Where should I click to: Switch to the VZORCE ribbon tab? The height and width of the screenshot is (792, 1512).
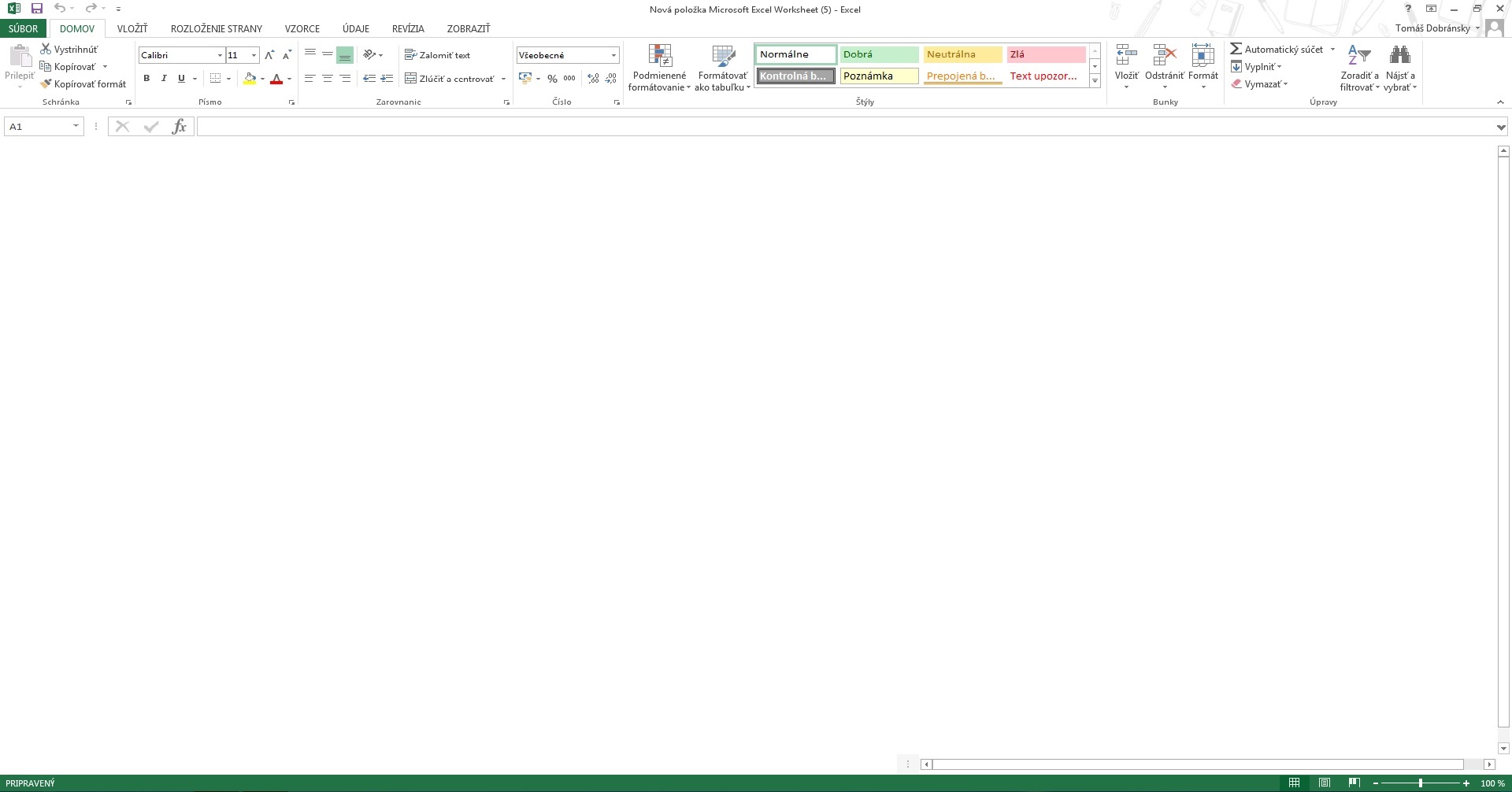302,28
